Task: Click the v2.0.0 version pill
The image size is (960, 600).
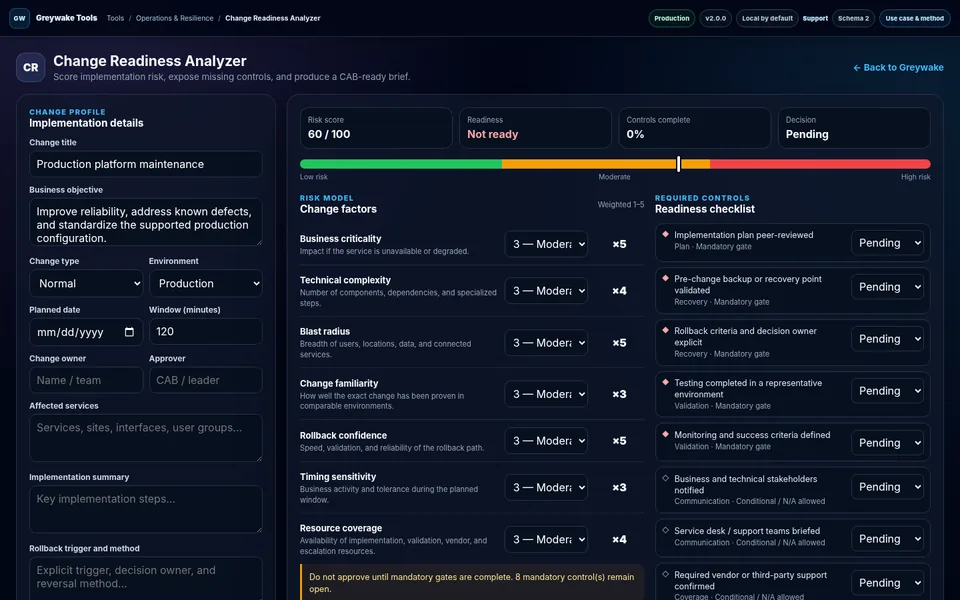Action: point(715,18)
